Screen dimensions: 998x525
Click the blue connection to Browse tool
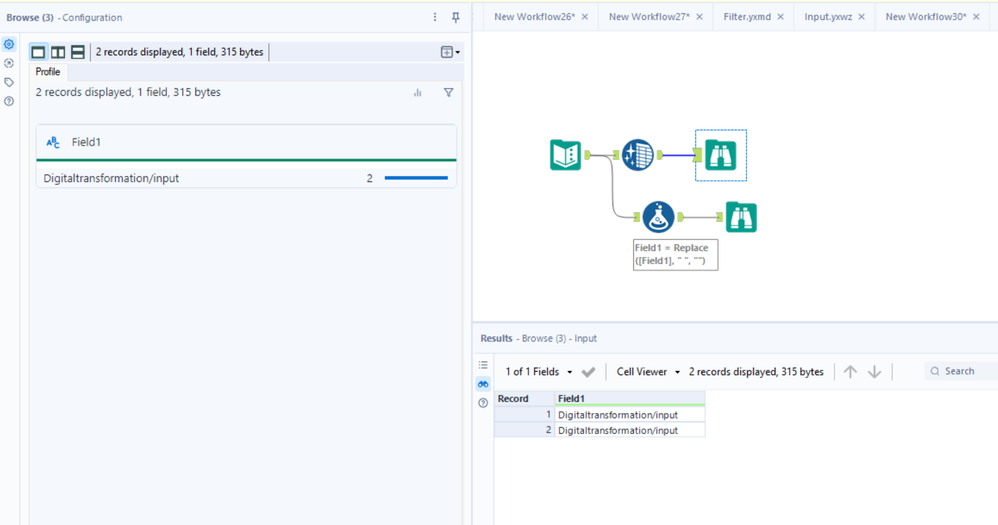tap(678, 155)
